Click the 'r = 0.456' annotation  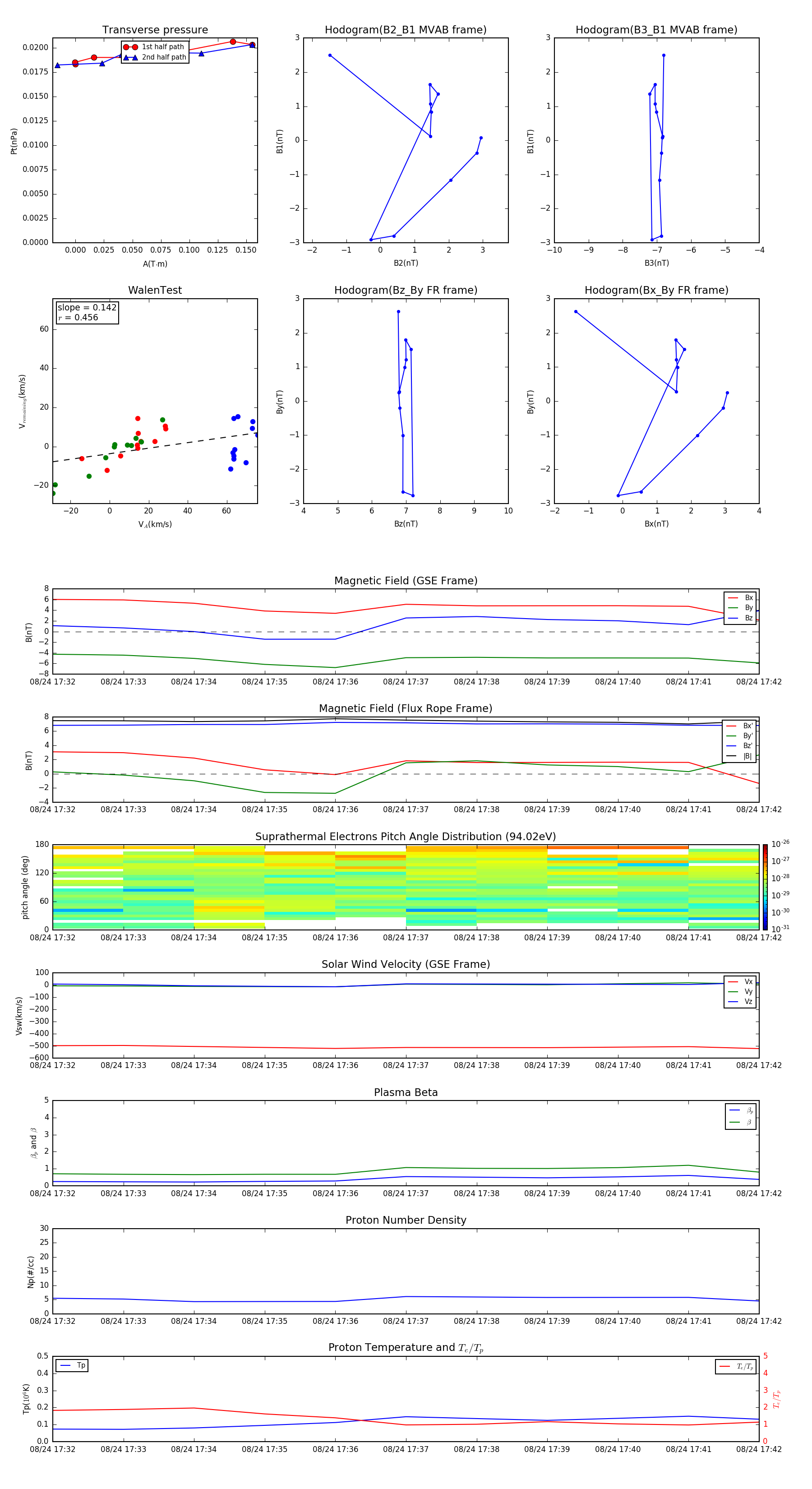78,317
